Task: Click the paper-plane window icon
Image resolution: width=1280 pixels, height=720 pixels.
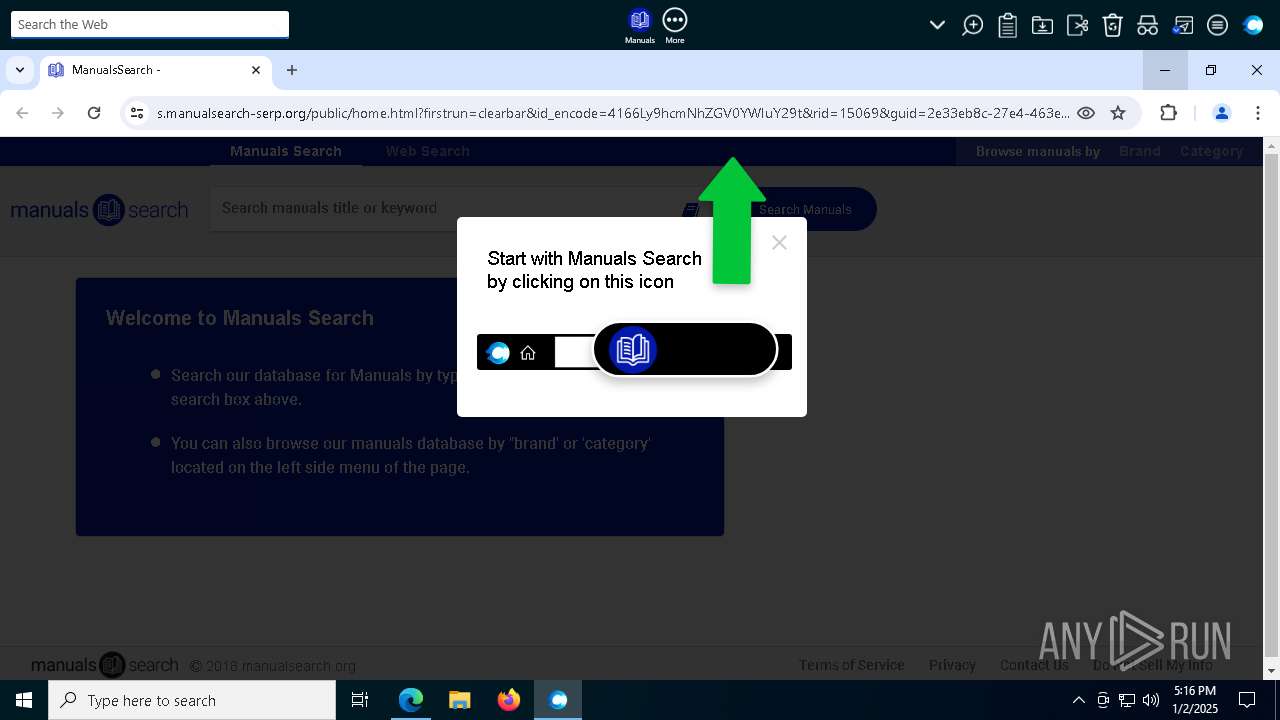Action: click(1182, 26)
